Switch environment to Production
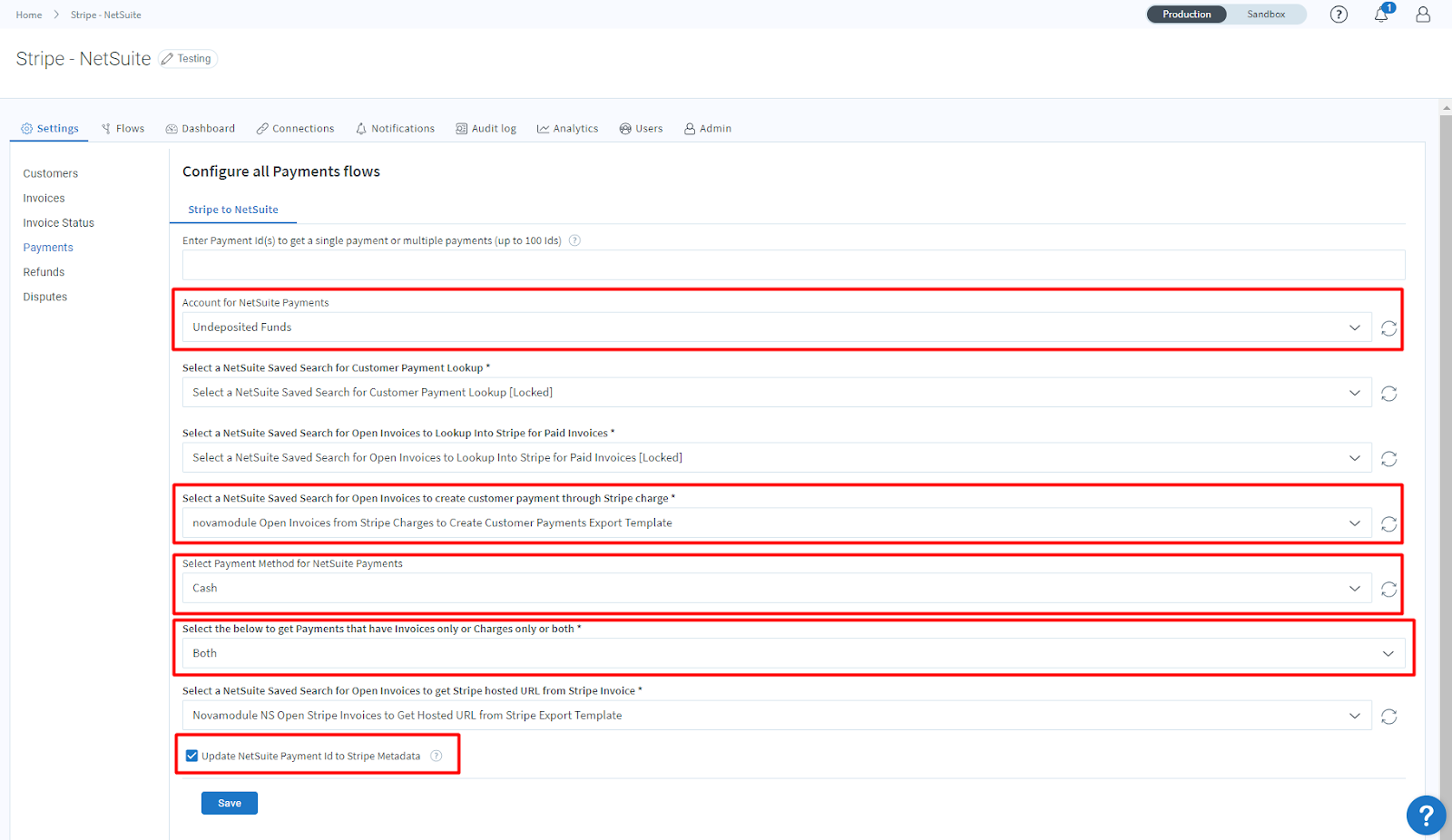The height and width of the screenshot is (840, 1452). tap(1186, 15)
